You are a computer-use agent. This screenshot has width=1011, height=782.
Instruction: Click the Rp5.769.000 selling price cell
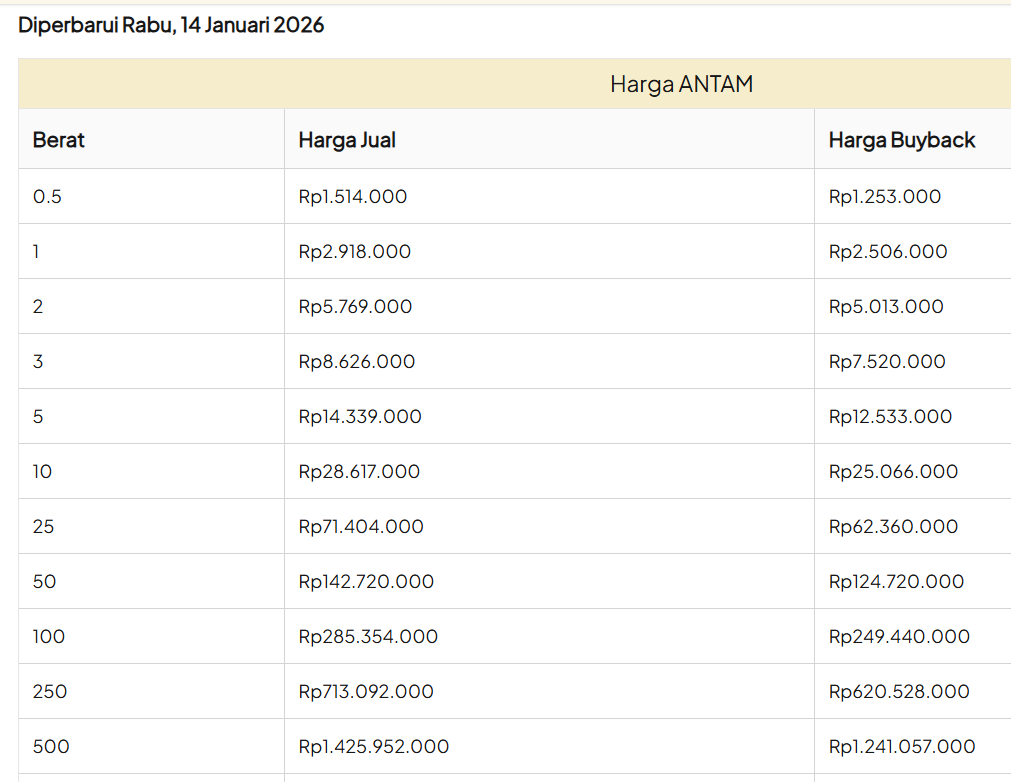[355, 307]
